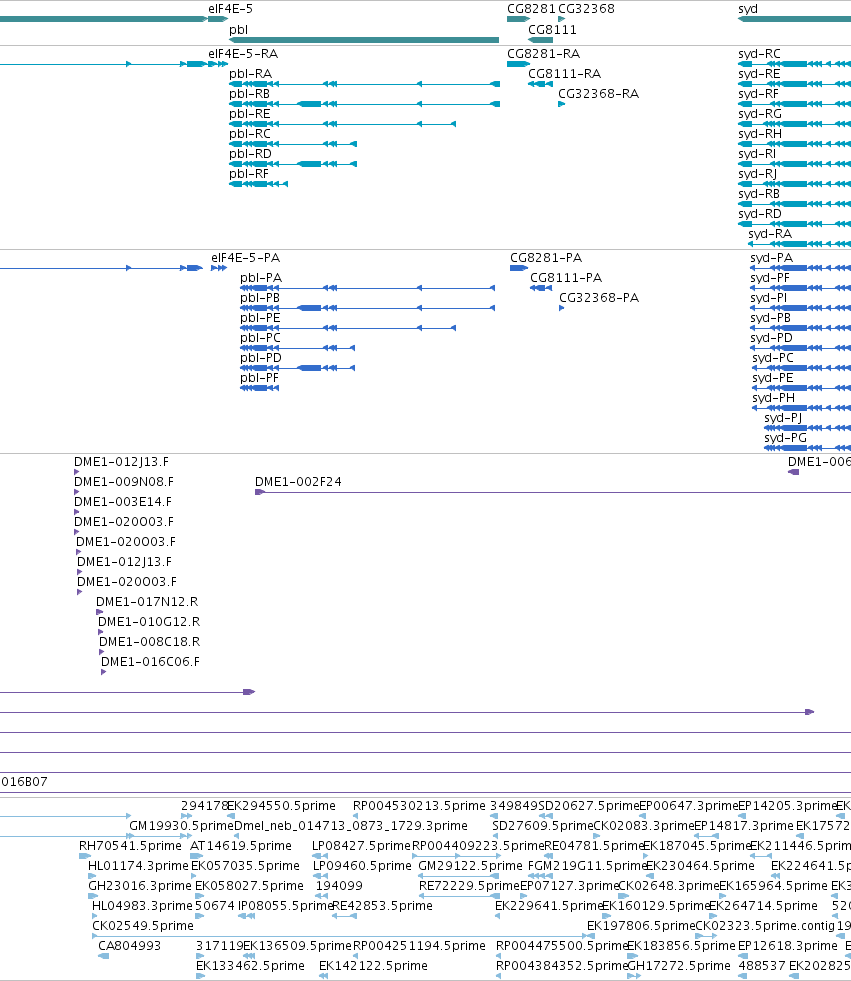Select the syd-PG protein label
The width and height of the screenshot is (851, 981).
(x=785, y=438)
